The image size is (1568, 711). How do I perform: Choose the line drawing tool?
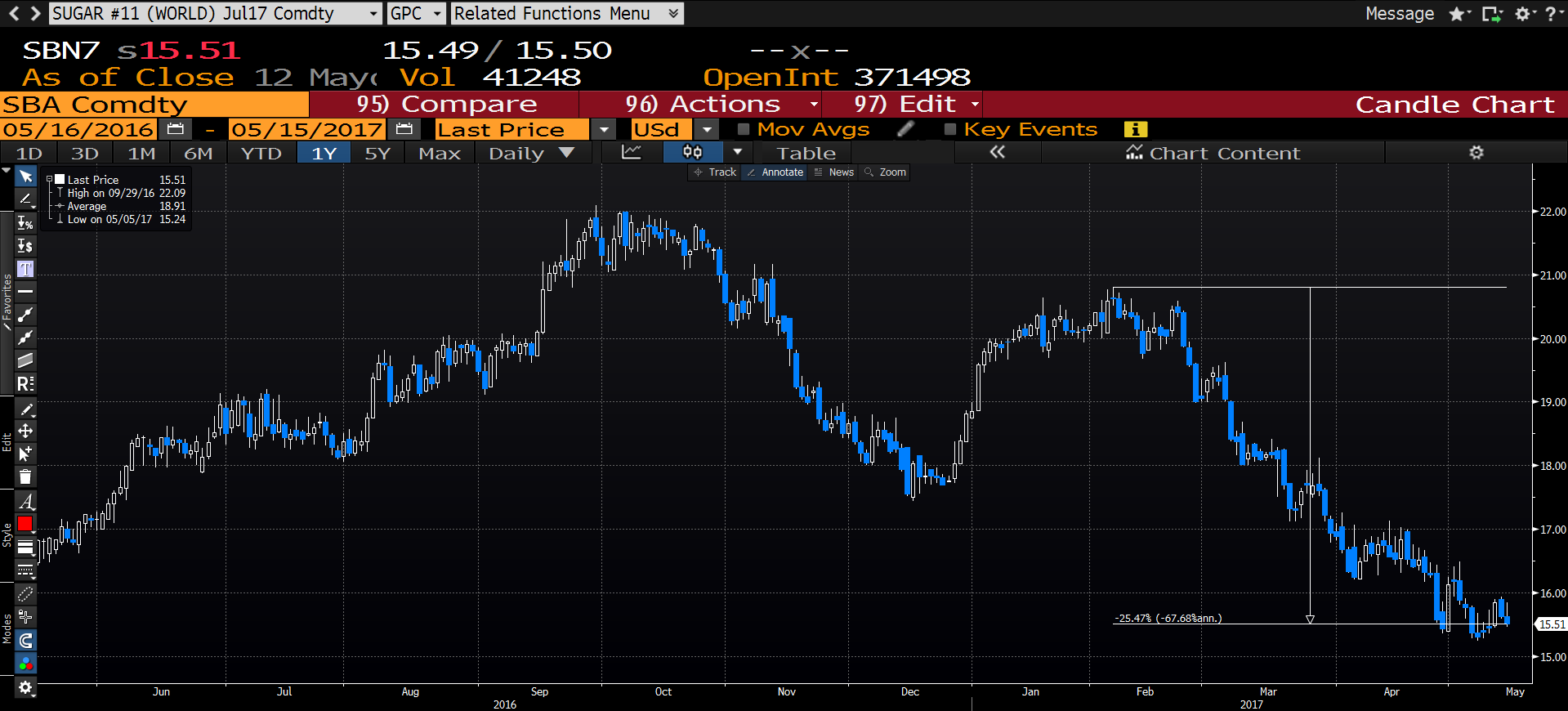tap(25, 199)
